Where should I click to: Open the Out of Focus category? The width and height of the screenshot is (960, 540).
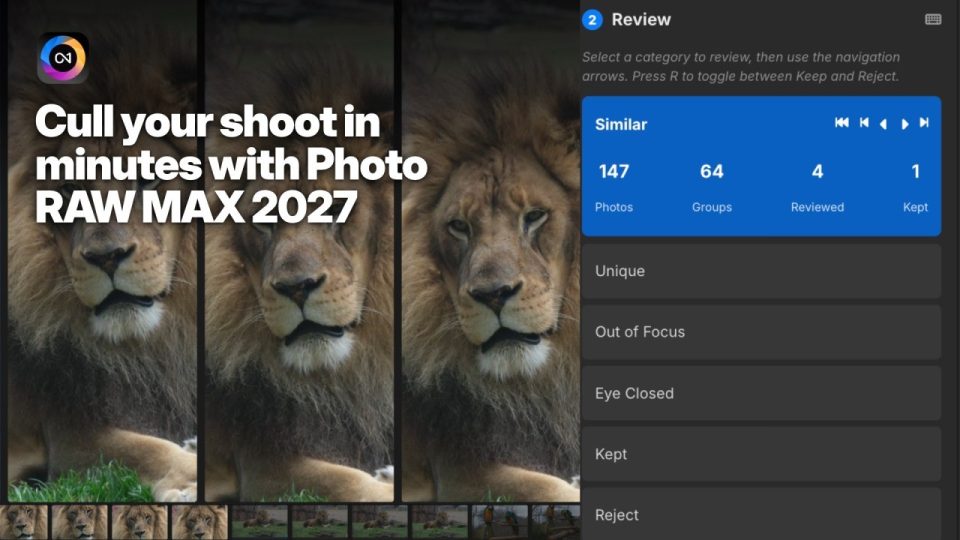(x=761, y=332)
